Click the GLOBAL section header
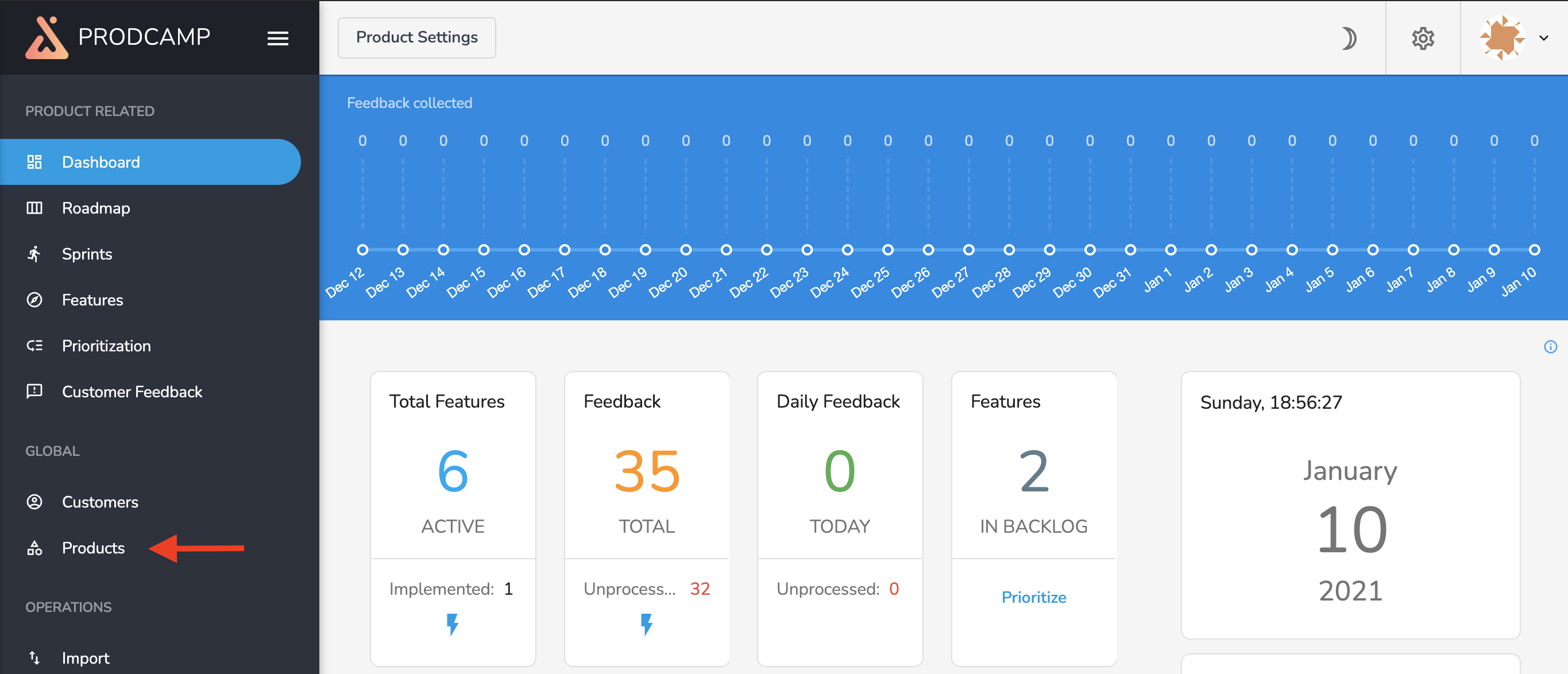This screenshot has width=1568, height=674. click(52, 451)
